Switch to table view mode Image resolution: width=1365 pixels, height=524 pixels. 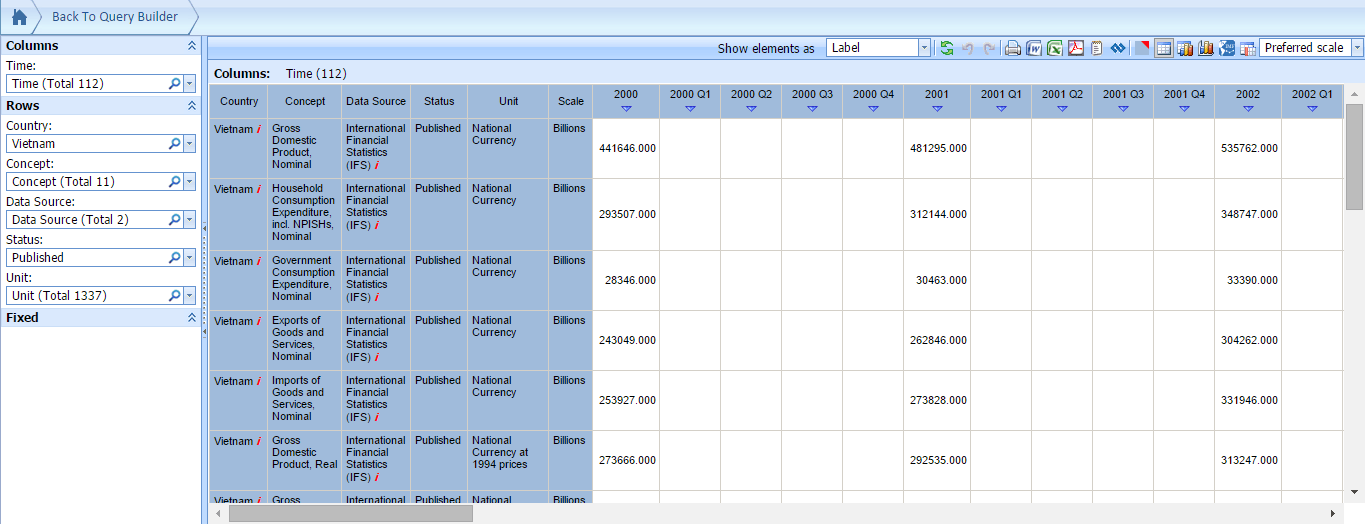1164,48
